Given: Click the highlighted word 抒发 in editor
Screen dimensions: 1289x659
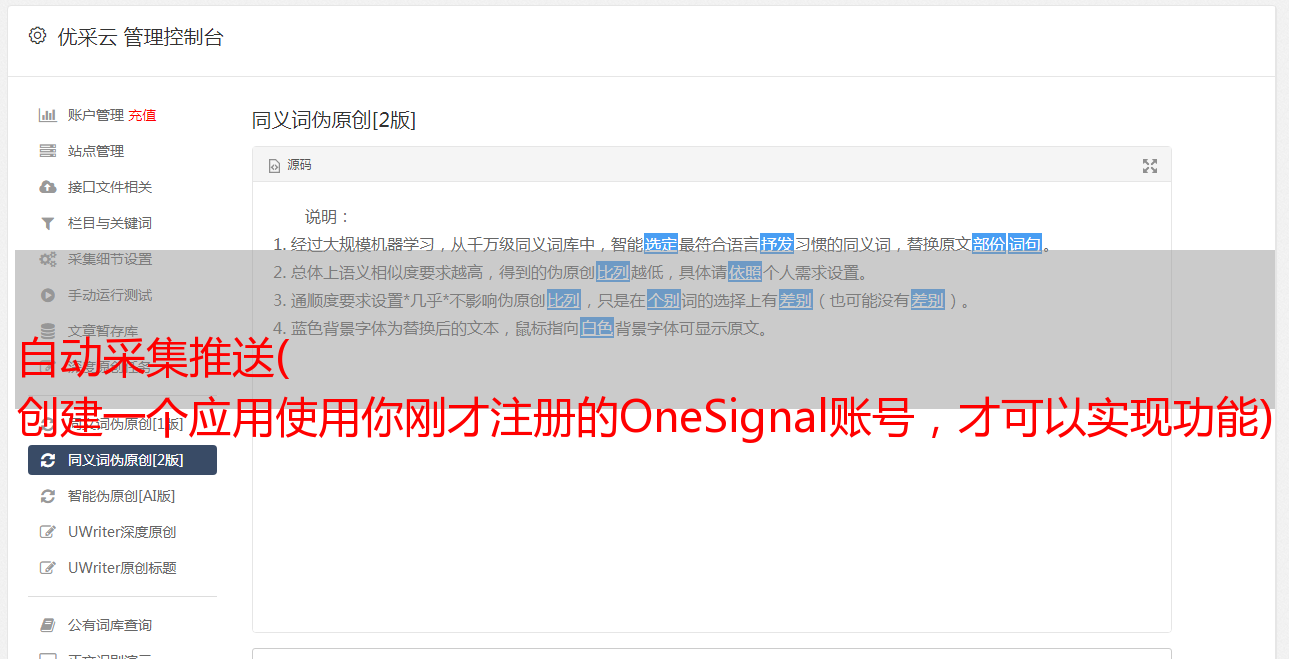Looking at the screenshot, I should point(777,244).
